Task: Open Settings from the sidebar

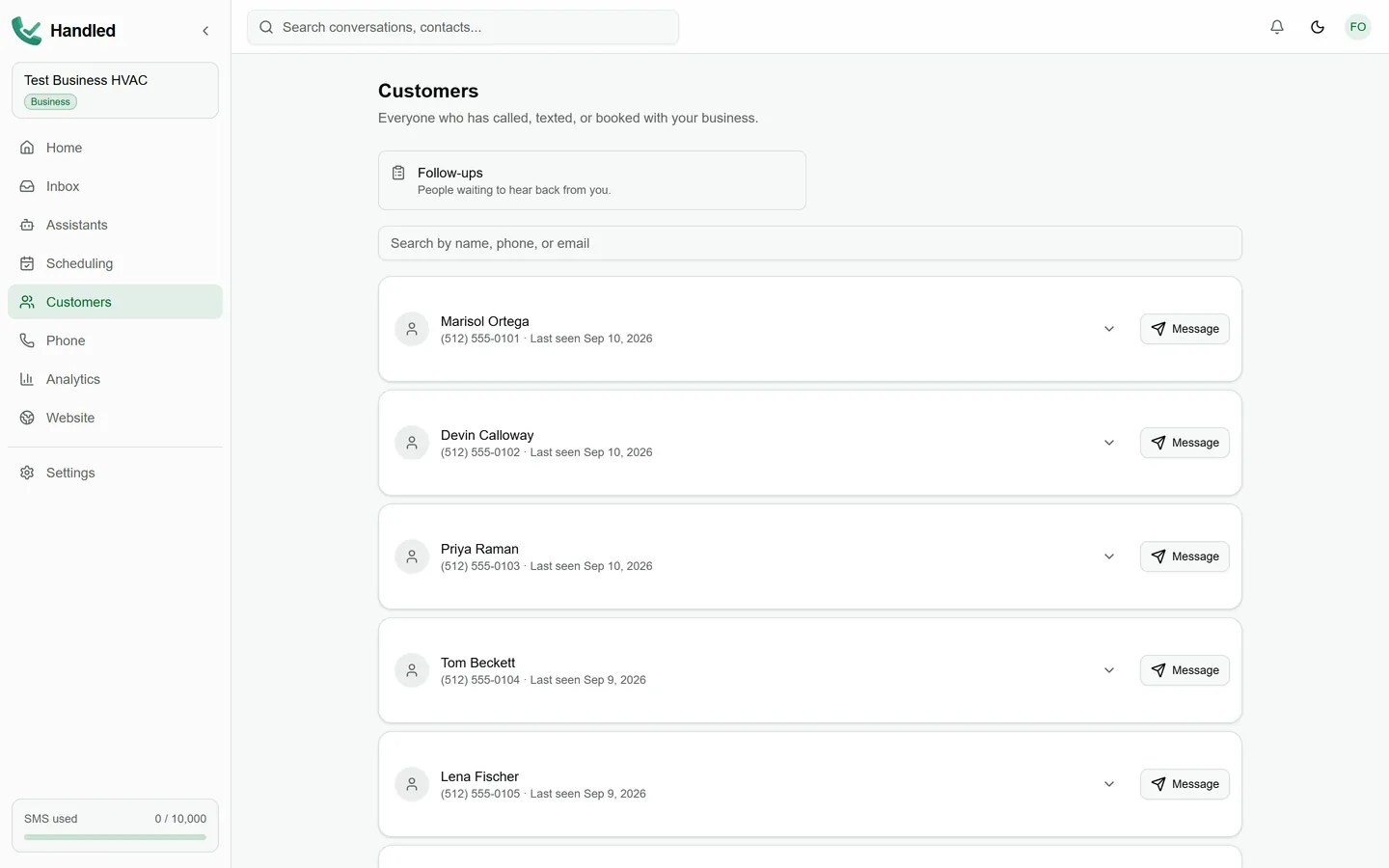Action: click(x=115, y=473)
